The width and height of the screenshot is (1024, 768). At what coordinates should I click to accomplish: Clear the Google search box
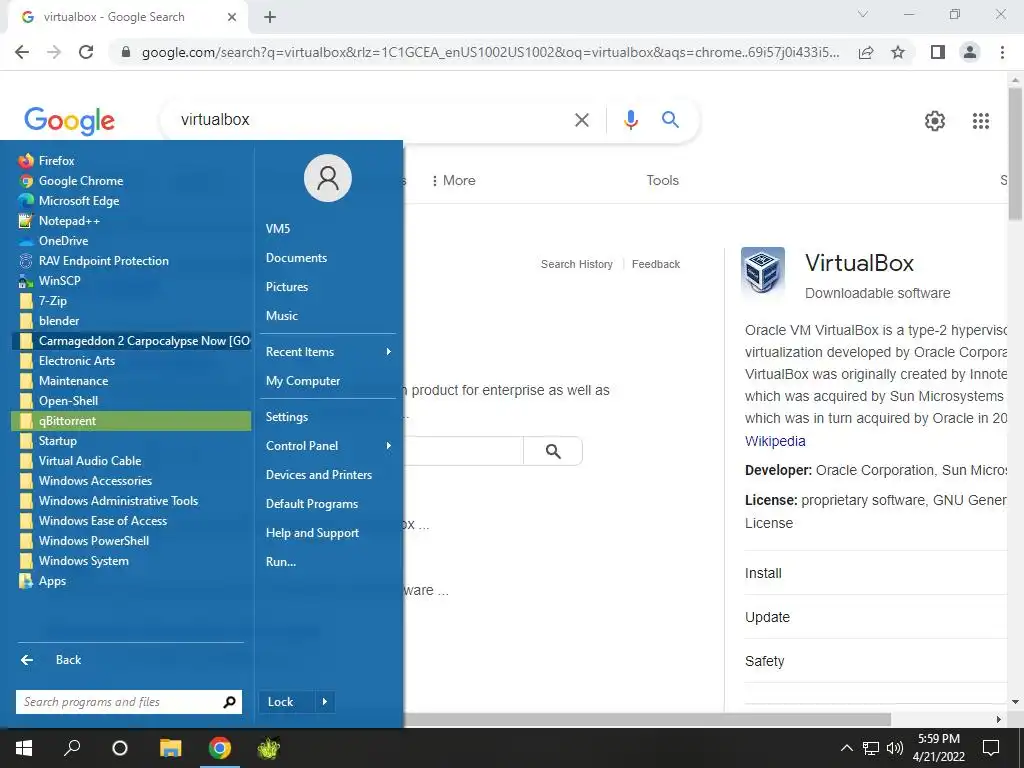pos(582,120)
